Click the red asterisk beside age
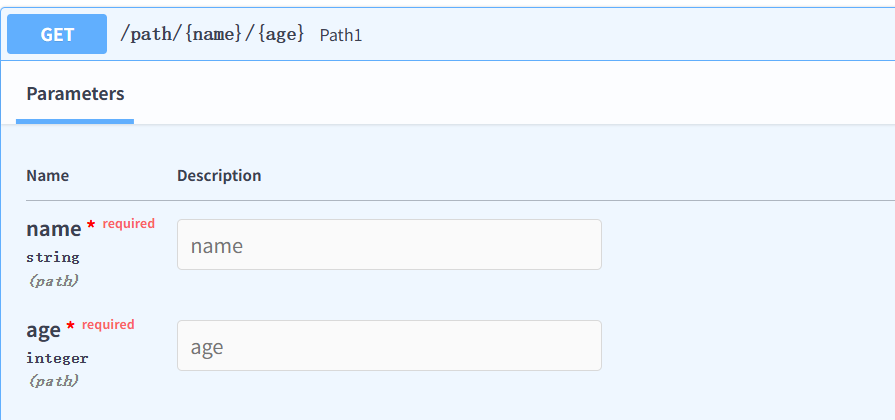The width and height of the screenshot is (895, 420). [x=71, y=327]
